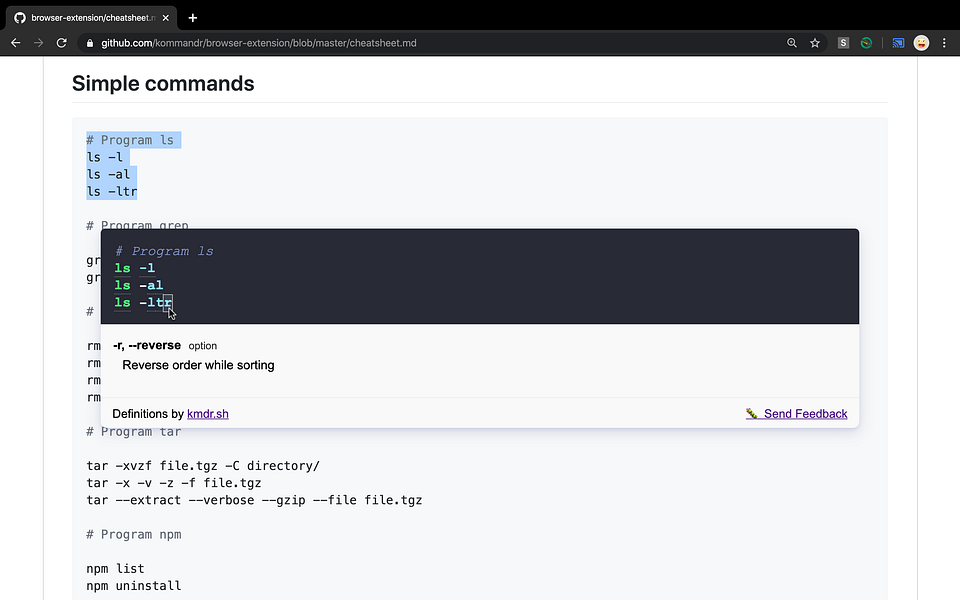Reload the page with the refresh icon

tap(61, 43)
